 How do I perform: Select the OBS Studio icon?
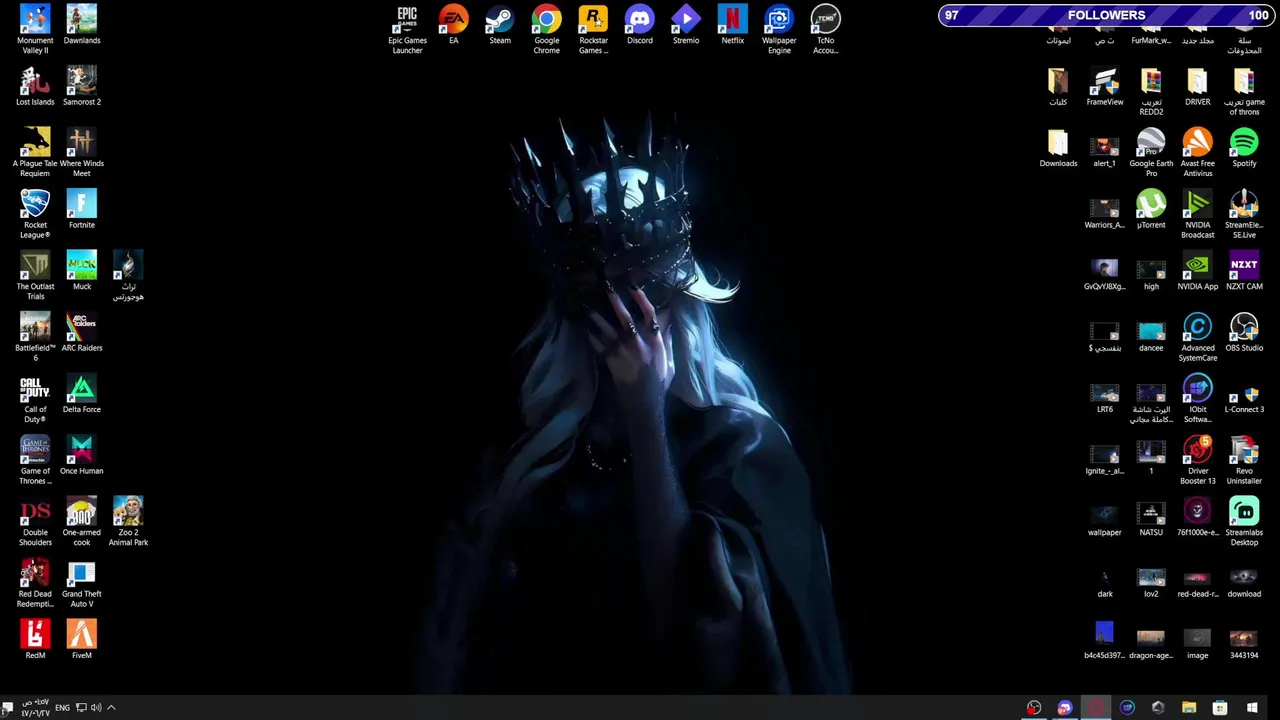(1244, 332)
